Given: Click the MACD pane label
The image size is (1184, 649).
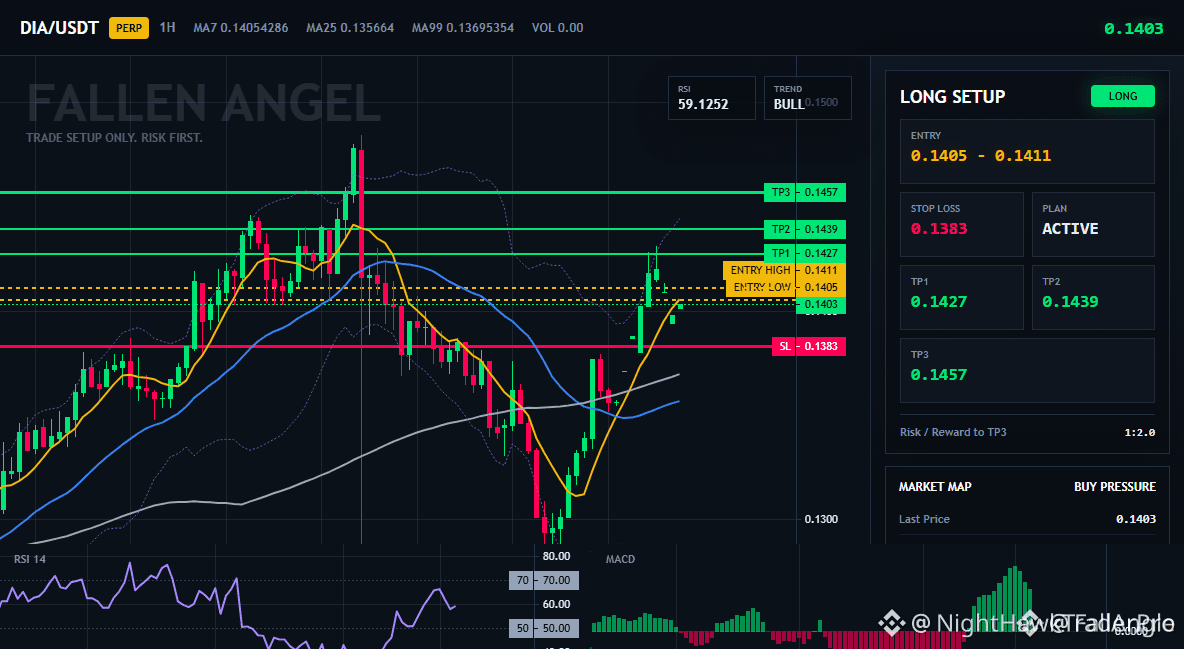Looking at the screenshot, I should 620,559.
